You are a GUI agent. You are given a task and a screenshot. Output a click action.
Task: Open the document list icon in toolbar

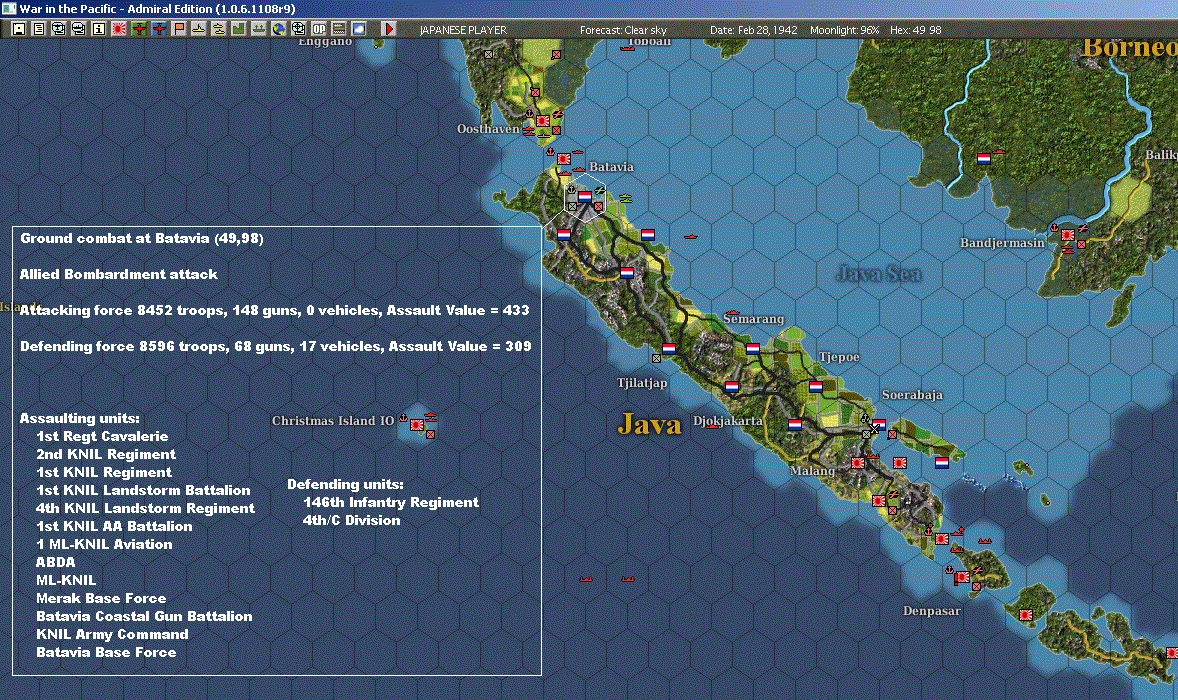click(38, 29)
